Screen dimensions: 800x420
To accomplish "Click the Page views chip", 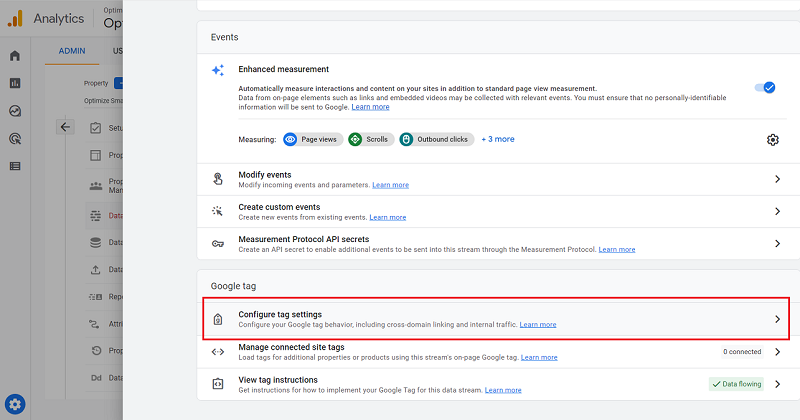I will 313,139.
